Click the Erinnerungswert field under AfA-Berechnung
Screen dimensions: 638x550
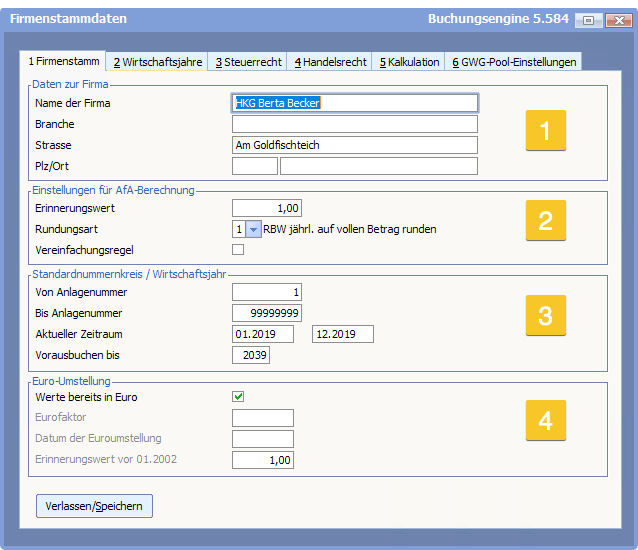coord(267,208)
